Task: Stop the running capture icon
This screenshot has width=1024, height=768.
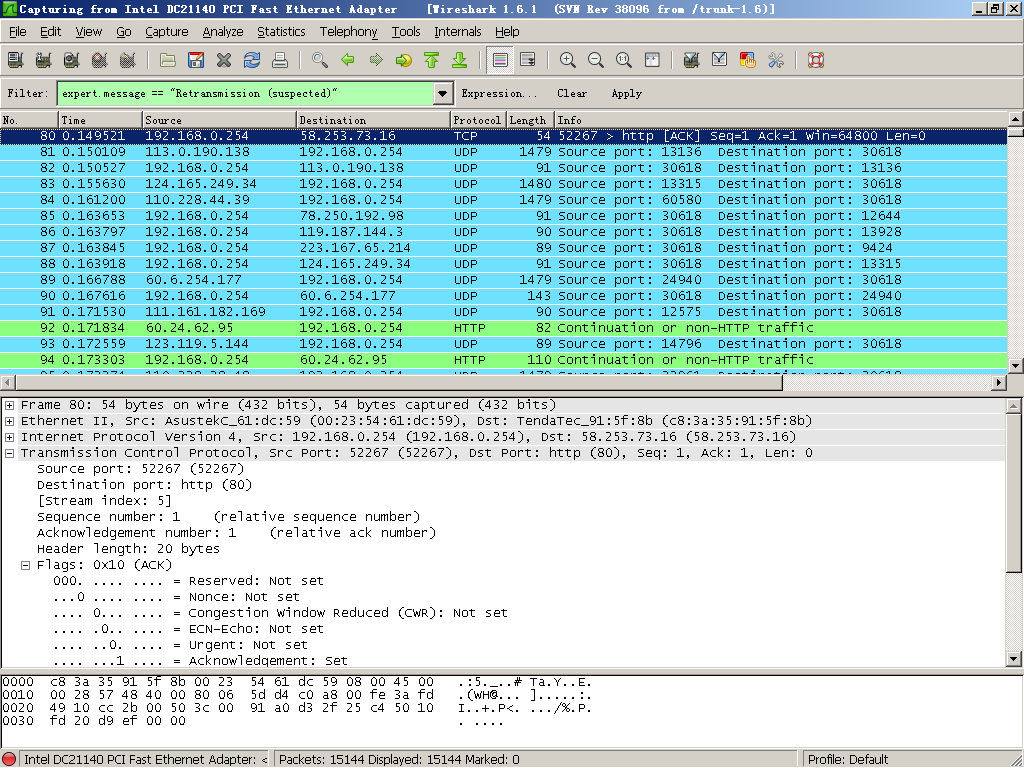Action: 99,60
